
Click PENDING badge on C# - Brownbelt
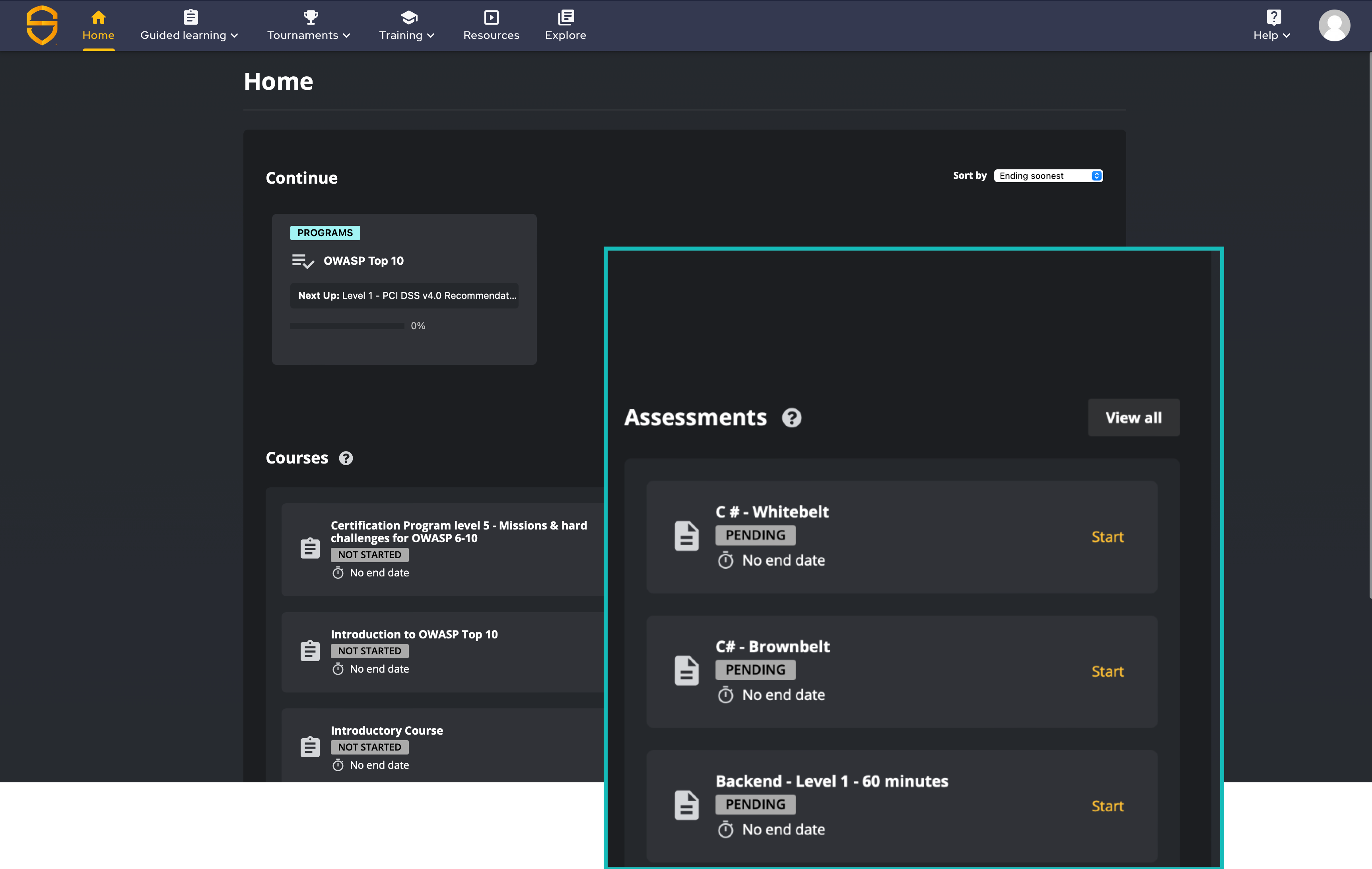pyautogui.click(x=756, y=670)
